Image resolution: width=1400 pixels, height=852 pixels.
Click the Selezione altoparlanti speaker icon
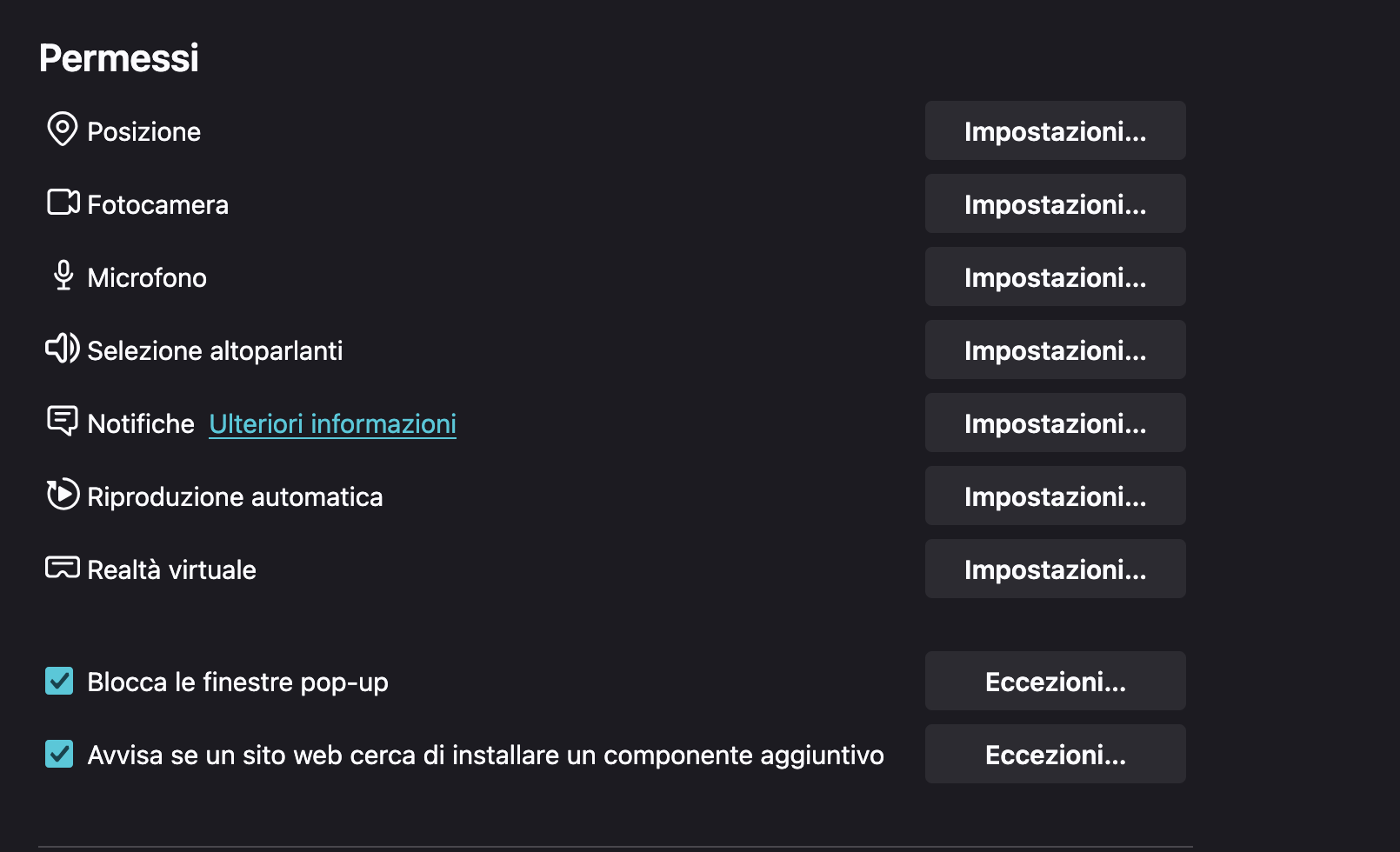coord(62,349)
